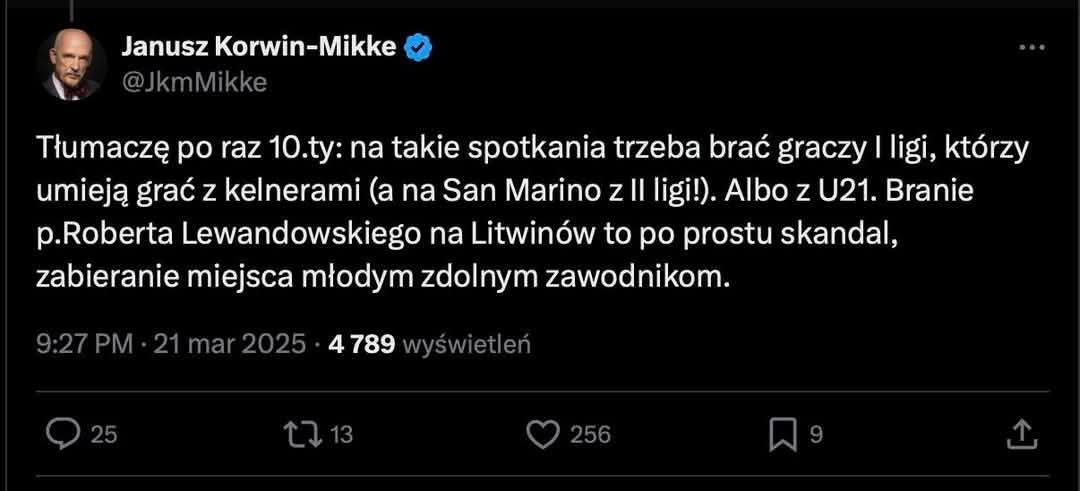Click the like count 256
The width and height of the screenshot is (1080, 491).
pyautogui.click(x=590, y=435)
